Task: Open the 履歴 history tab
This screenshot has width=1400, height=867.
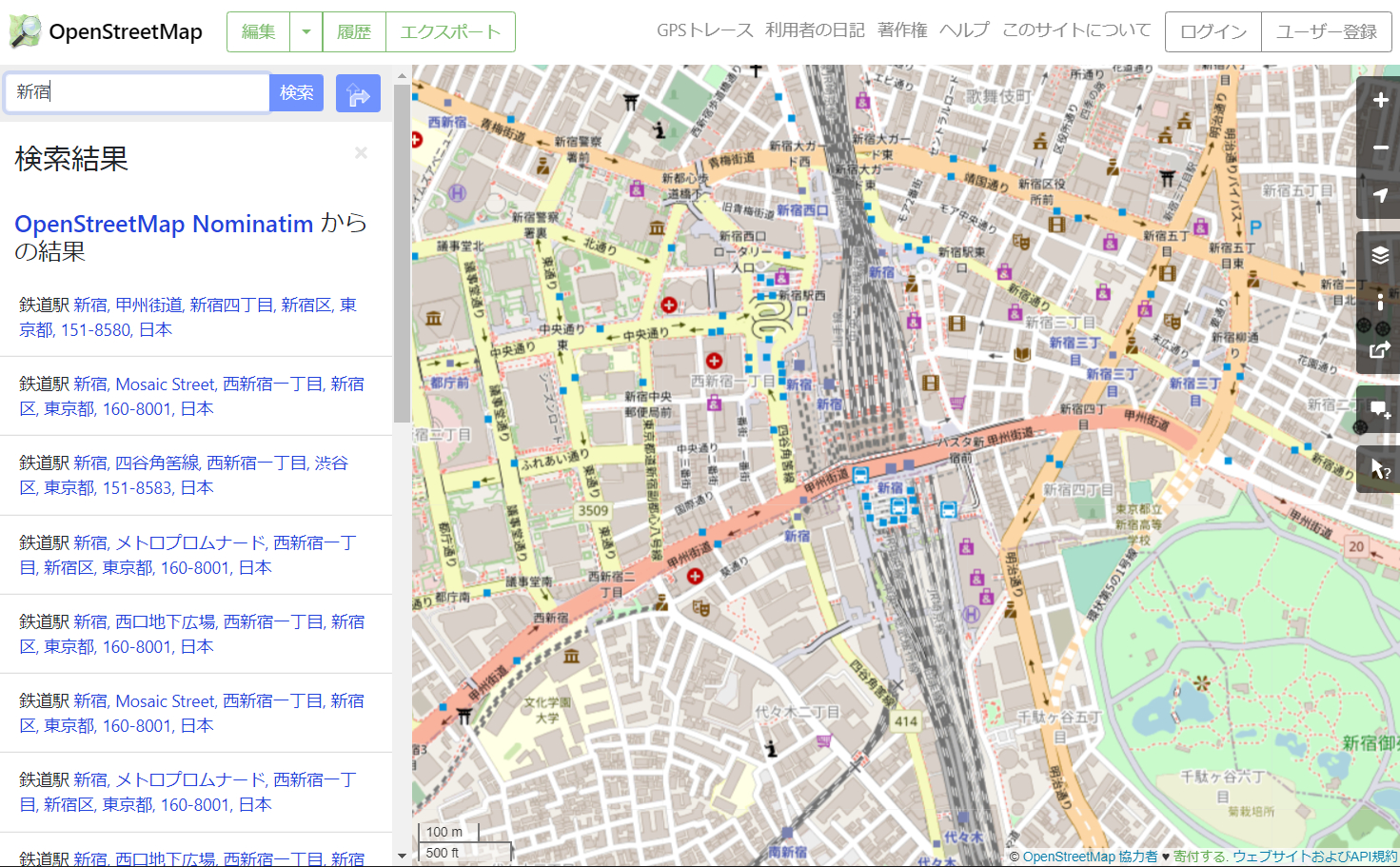Action: [354, 32]
